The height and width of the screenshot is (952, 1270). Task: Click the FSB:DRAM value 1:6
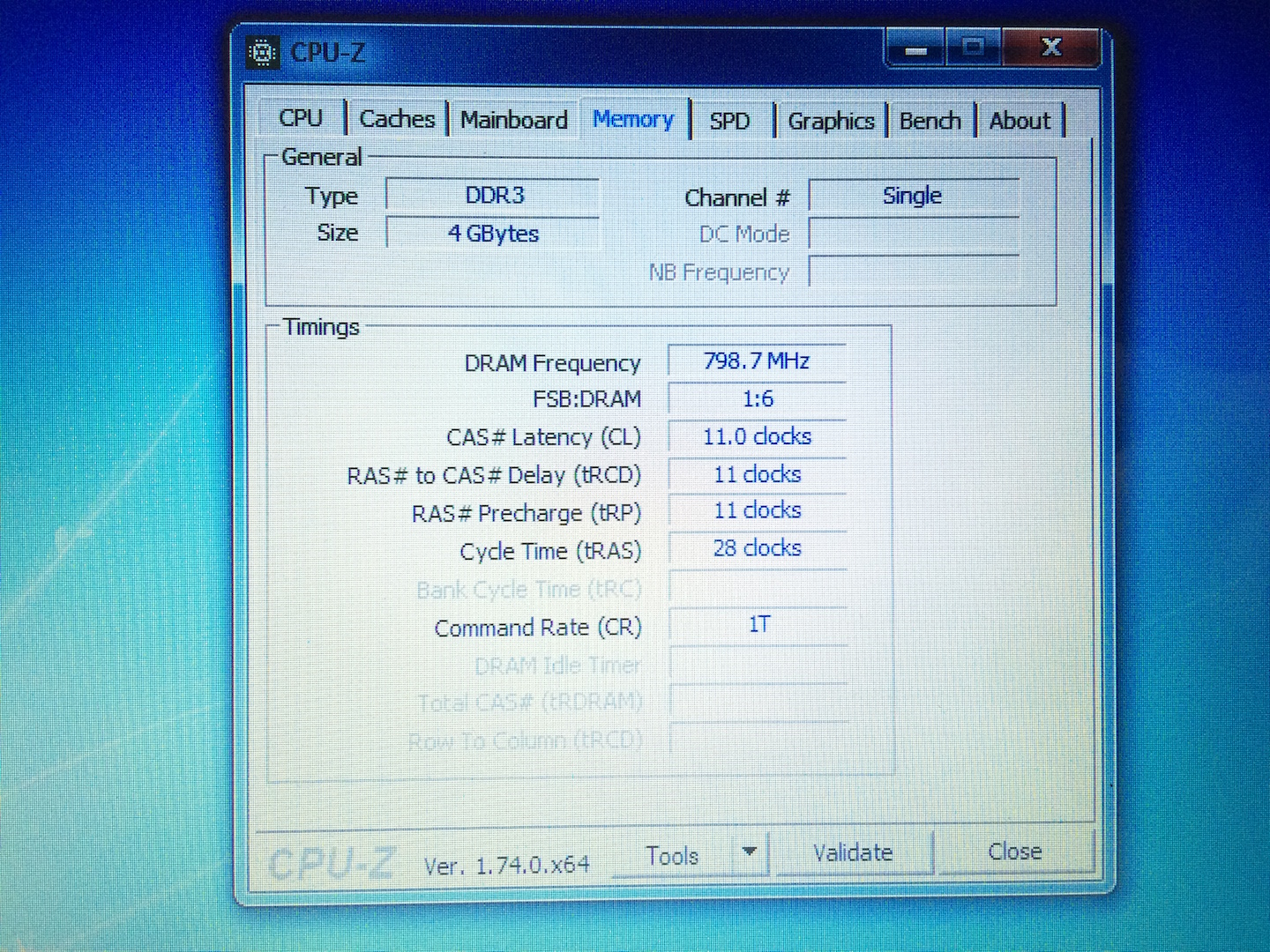click(757, 399)
